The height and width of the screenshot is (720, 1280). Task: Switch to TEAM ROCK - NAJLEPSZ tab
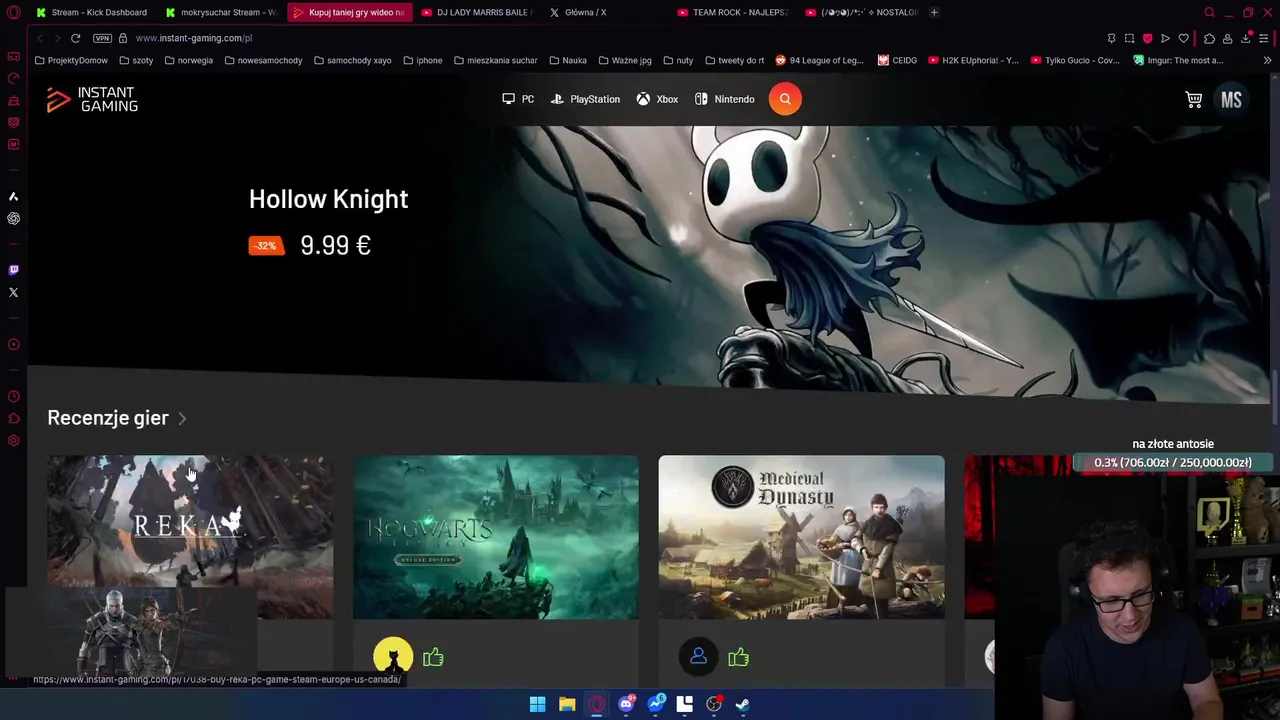point(733,12)
